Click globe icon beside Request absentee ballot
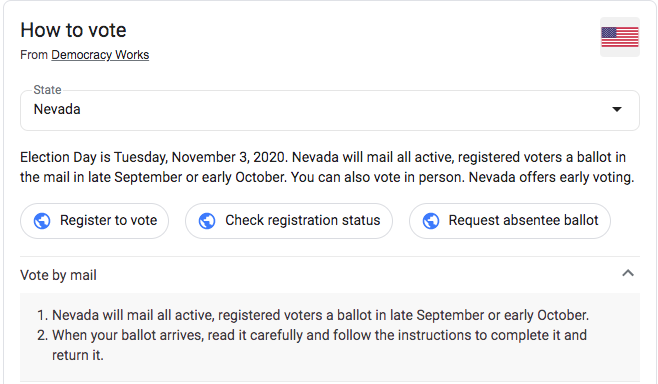 point(431,221)
